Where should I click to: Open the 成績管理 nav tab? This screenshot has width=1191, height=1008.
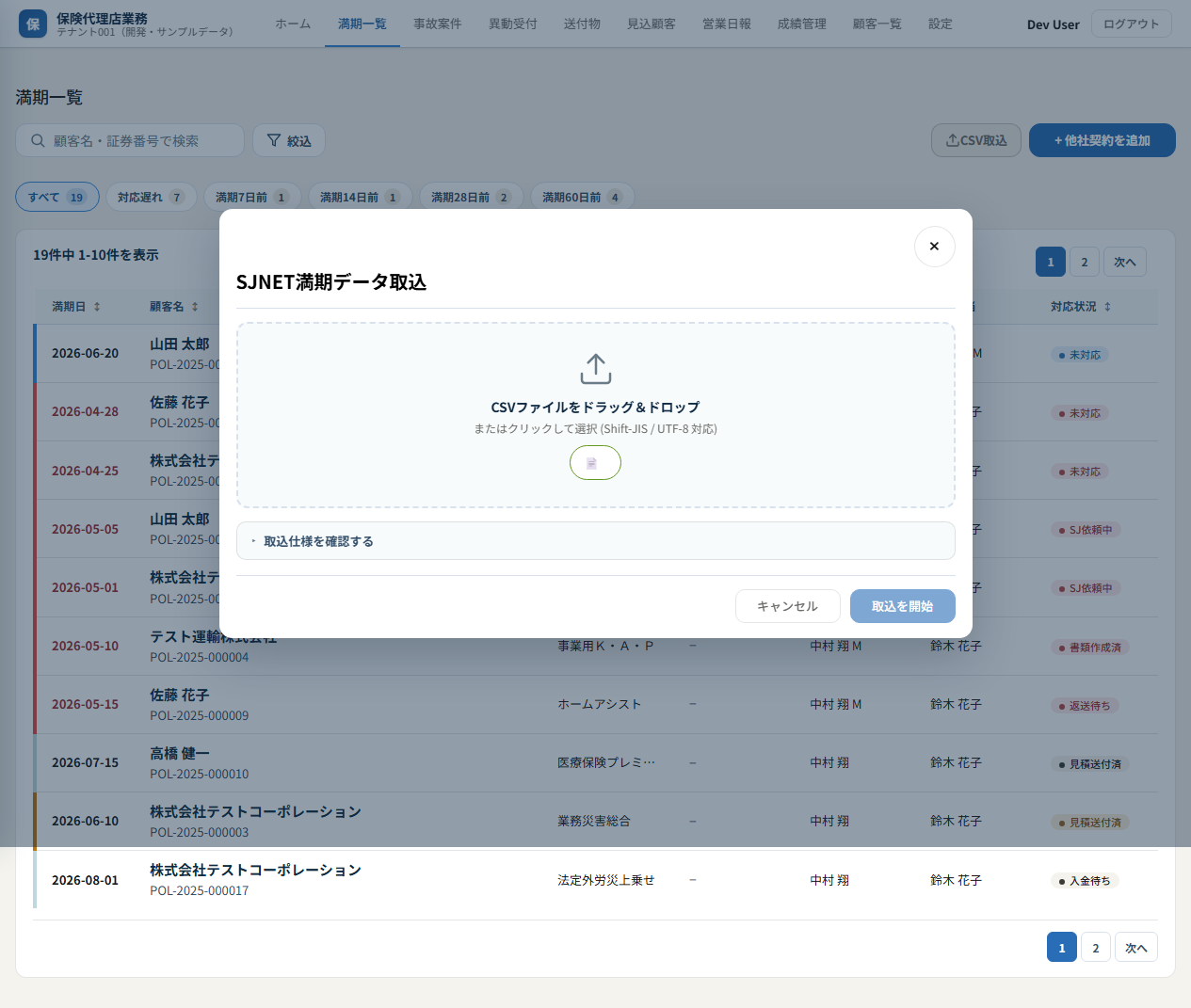802,24
